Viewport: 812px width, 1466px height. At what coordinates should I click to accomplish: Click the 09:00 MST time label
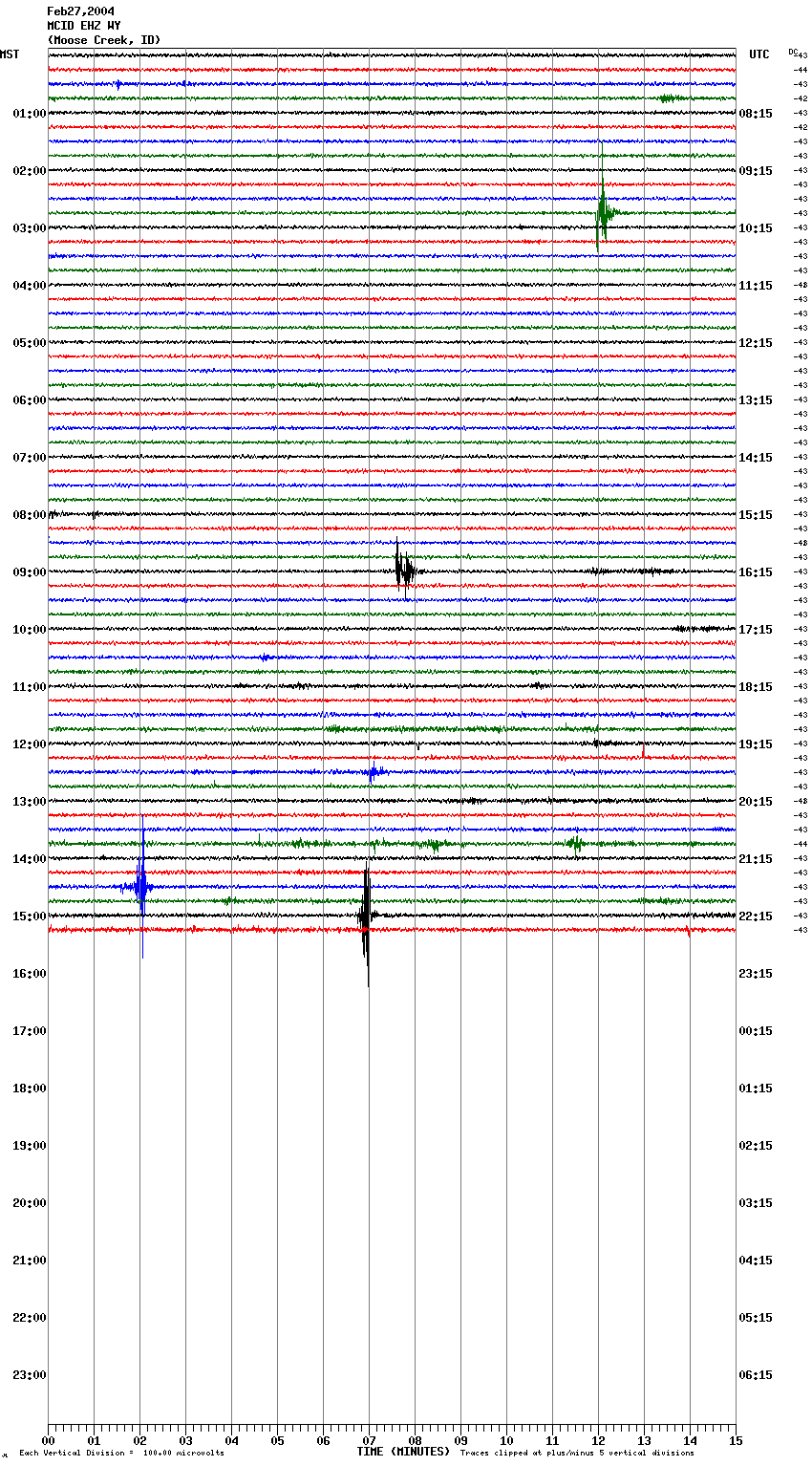(29, 572)
